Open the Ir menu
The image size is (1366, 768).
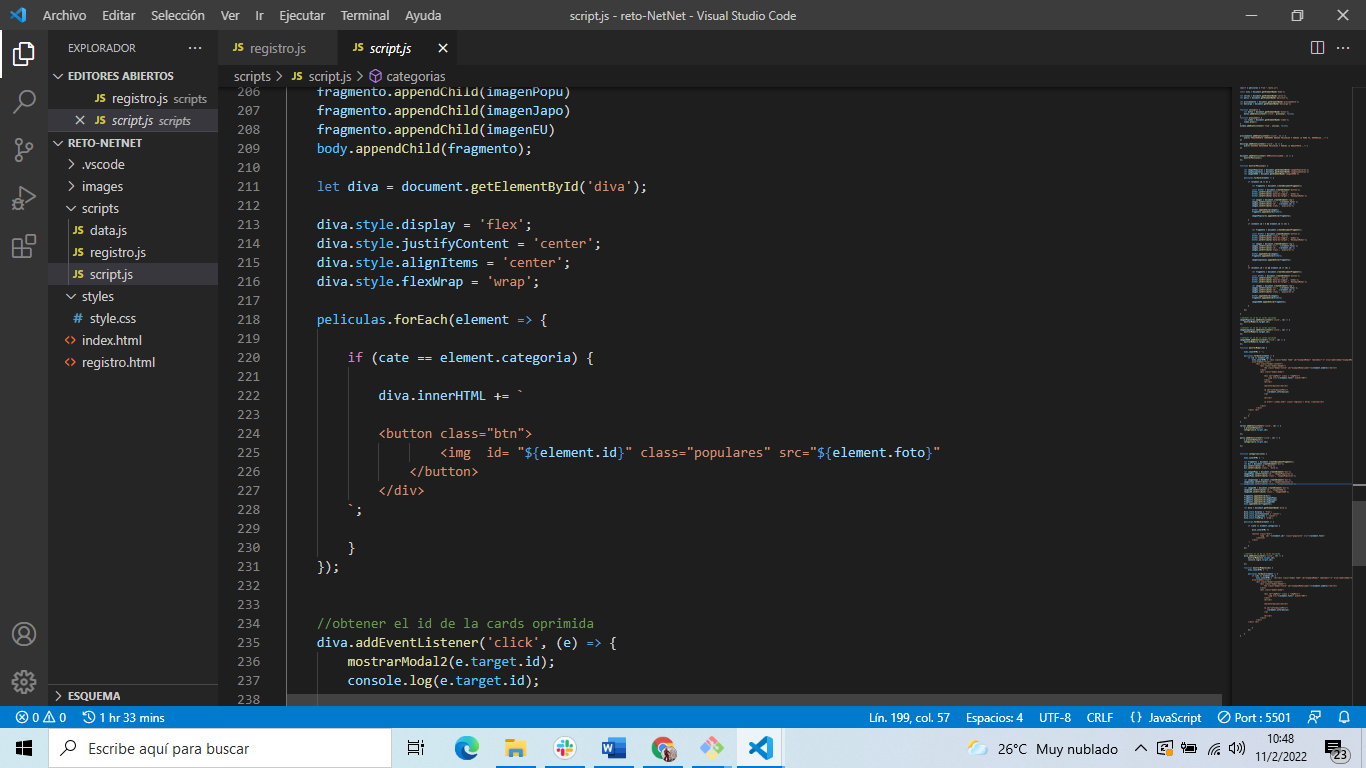tap(259, 16)
